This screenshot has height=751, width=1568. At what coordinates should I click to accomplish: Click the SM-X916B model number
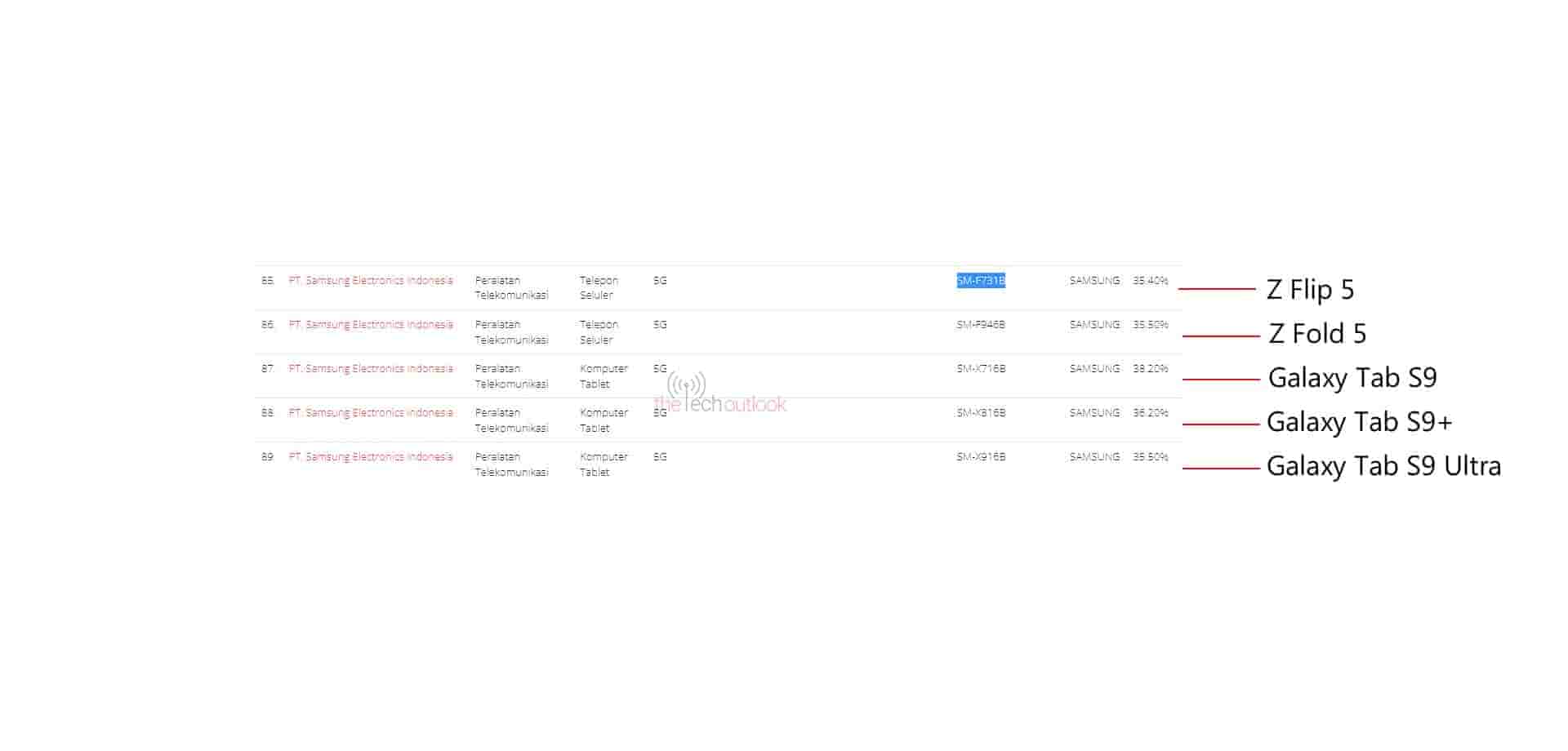pos(981,457)
